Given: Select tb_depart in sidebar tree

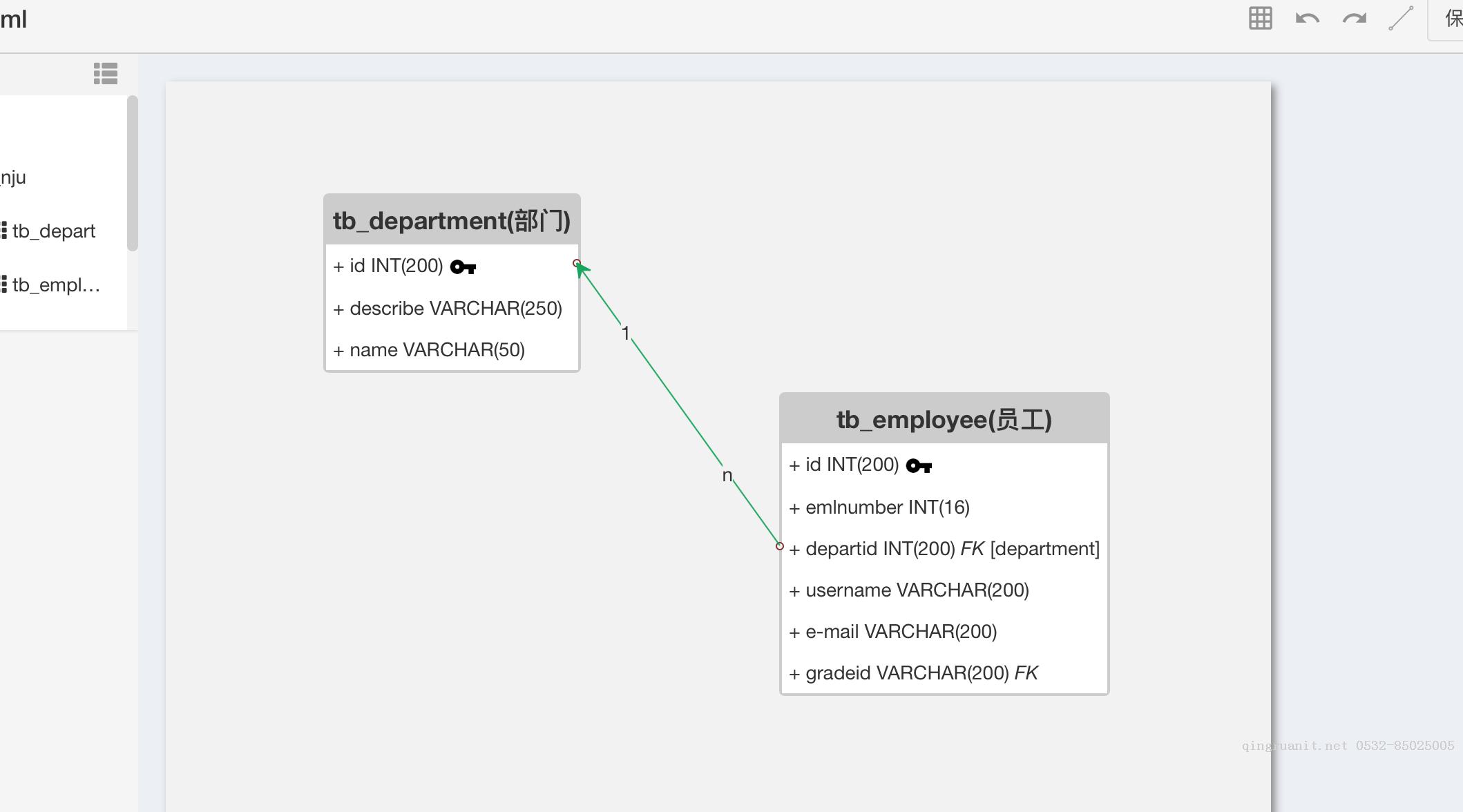Looking at the screenshot, I should (54, 231).
